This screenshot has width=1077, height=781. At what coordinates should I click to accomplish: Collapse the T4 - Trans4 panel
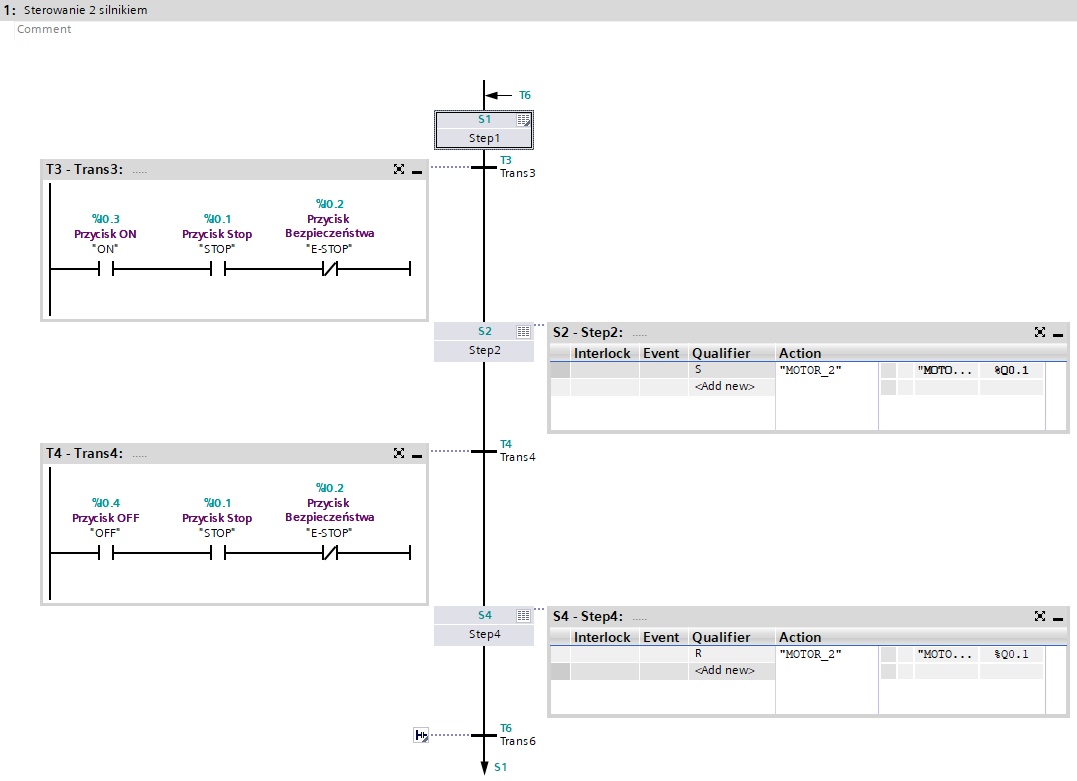417,454
